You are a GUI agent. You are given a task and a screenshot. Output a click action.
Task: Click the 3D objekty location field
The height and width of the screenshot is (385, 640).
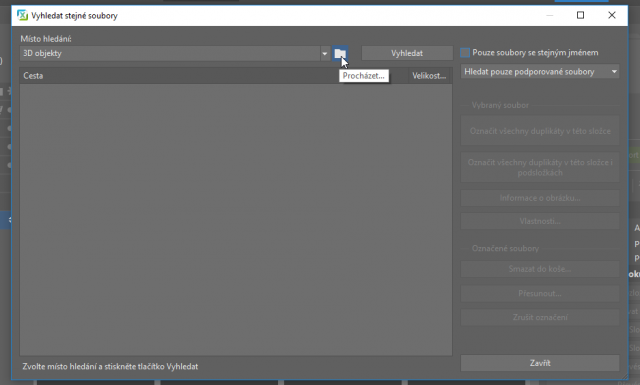[170, 53]
